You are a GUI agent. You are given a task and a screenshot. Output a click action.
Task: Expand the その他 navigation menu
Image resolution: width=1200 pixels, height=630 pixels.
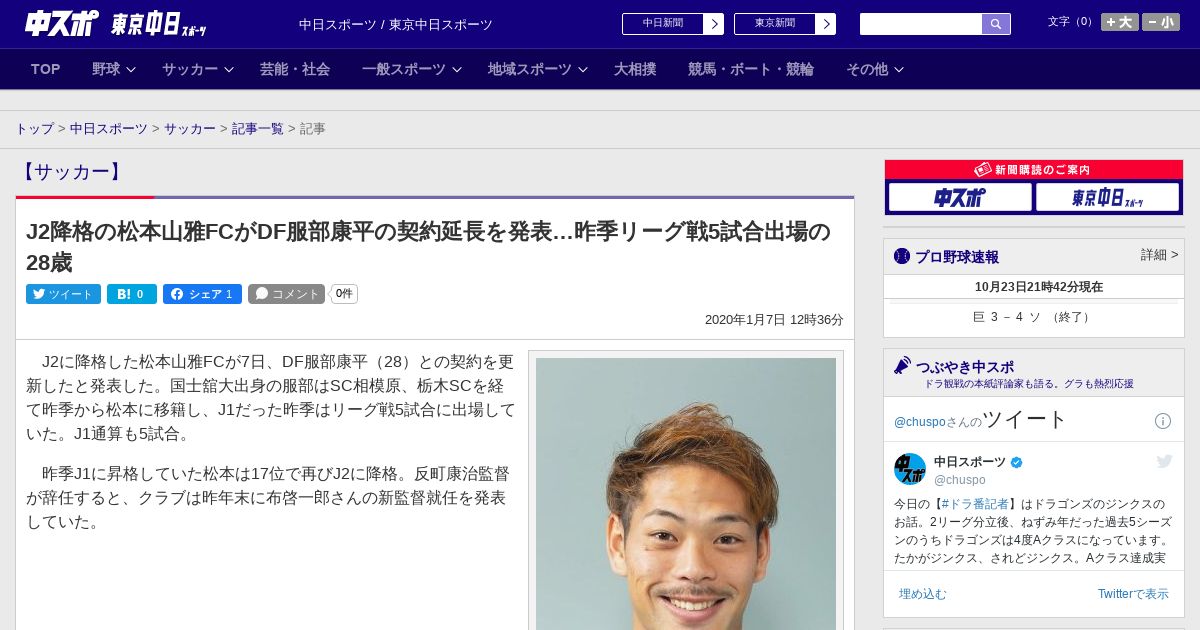(x=875, y=69)
